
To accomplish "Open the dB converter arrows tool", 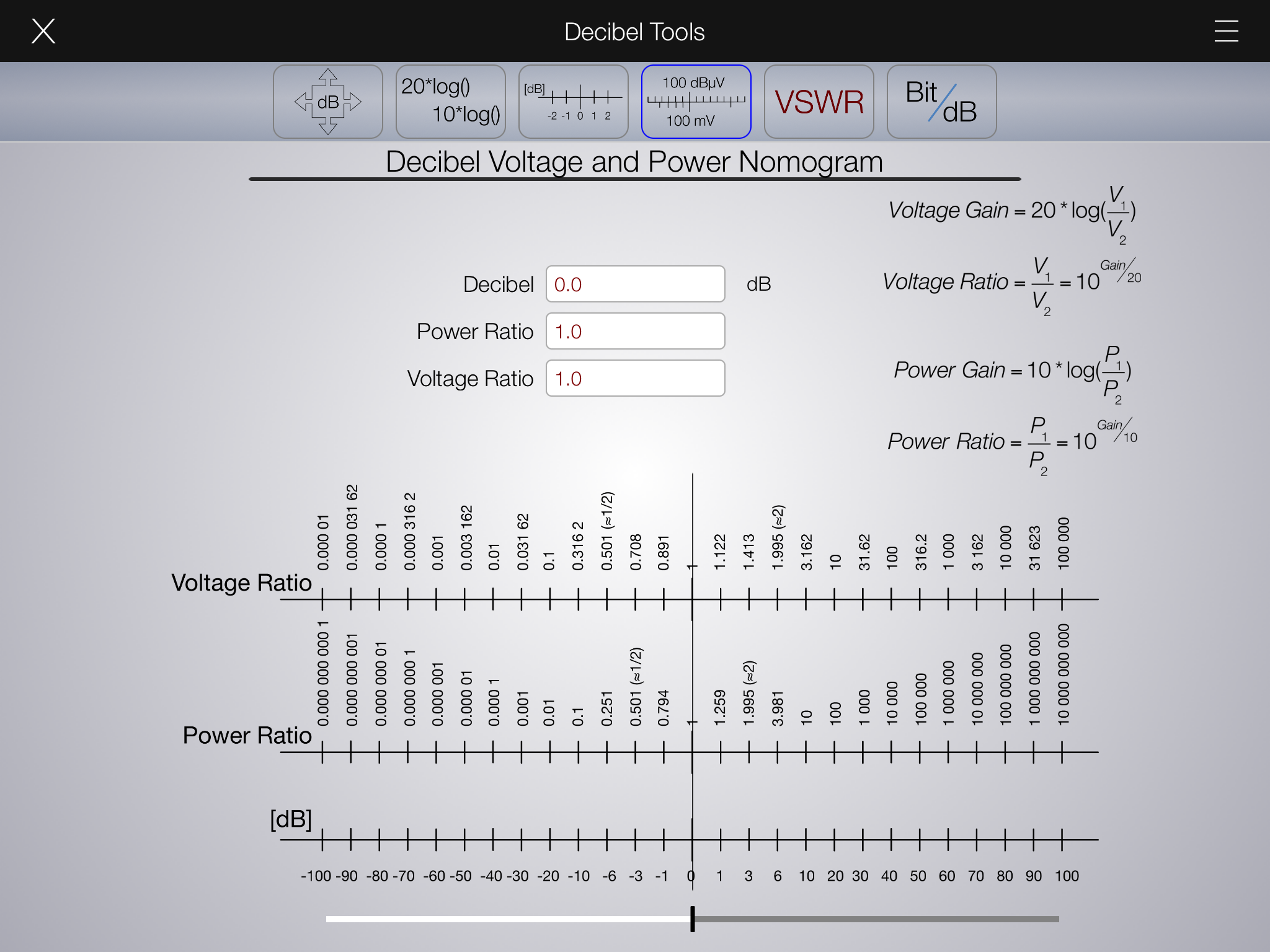I will (x=327, y=102).
